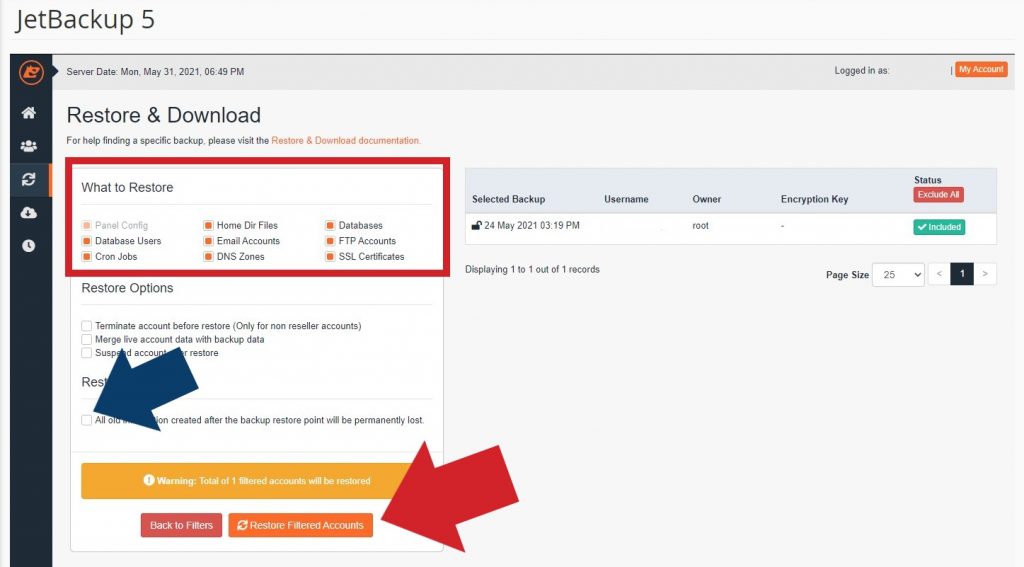Click Restore Filtered Accounts button
The width and height of the screenshot is (1024, 567).
pyautogui.click(x=300, y=525)
